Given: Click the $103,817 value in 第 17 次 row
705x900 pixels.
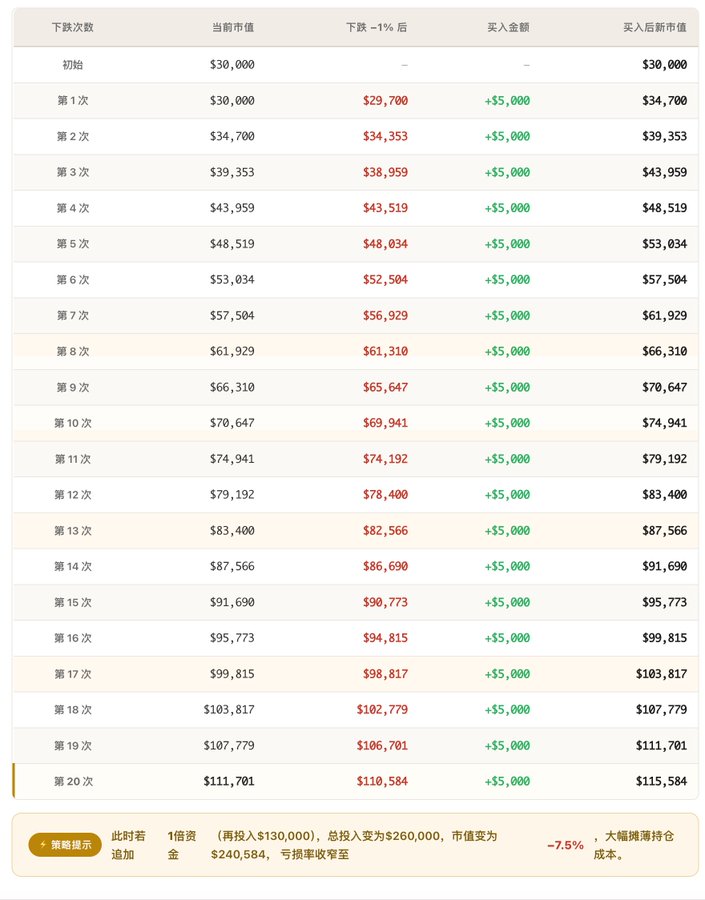Looking at the screenshot, I should [x=661, y=674].
